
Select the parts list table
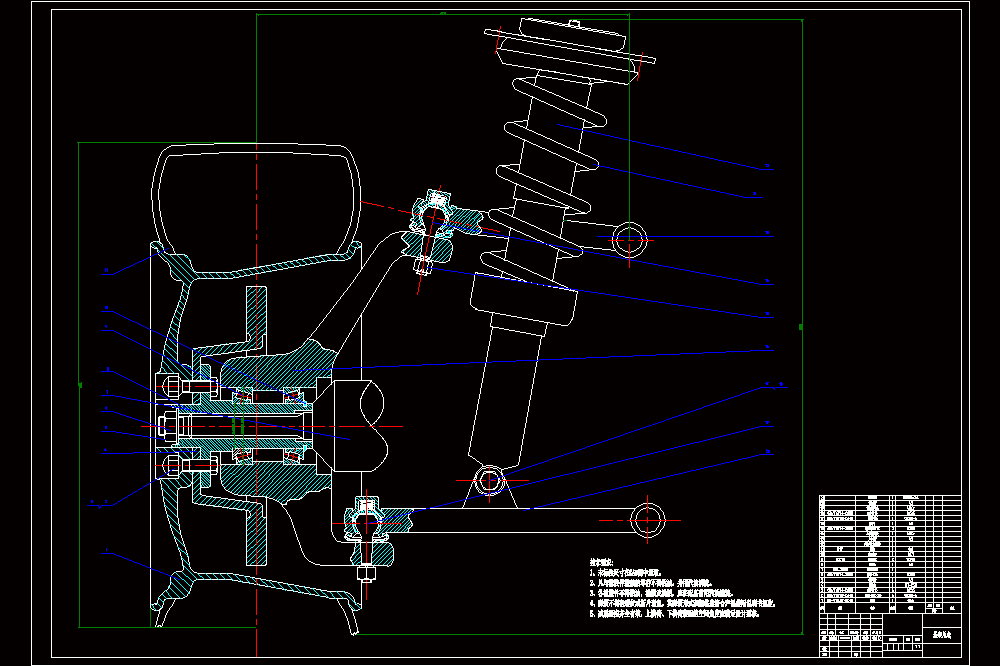(890, 549)
